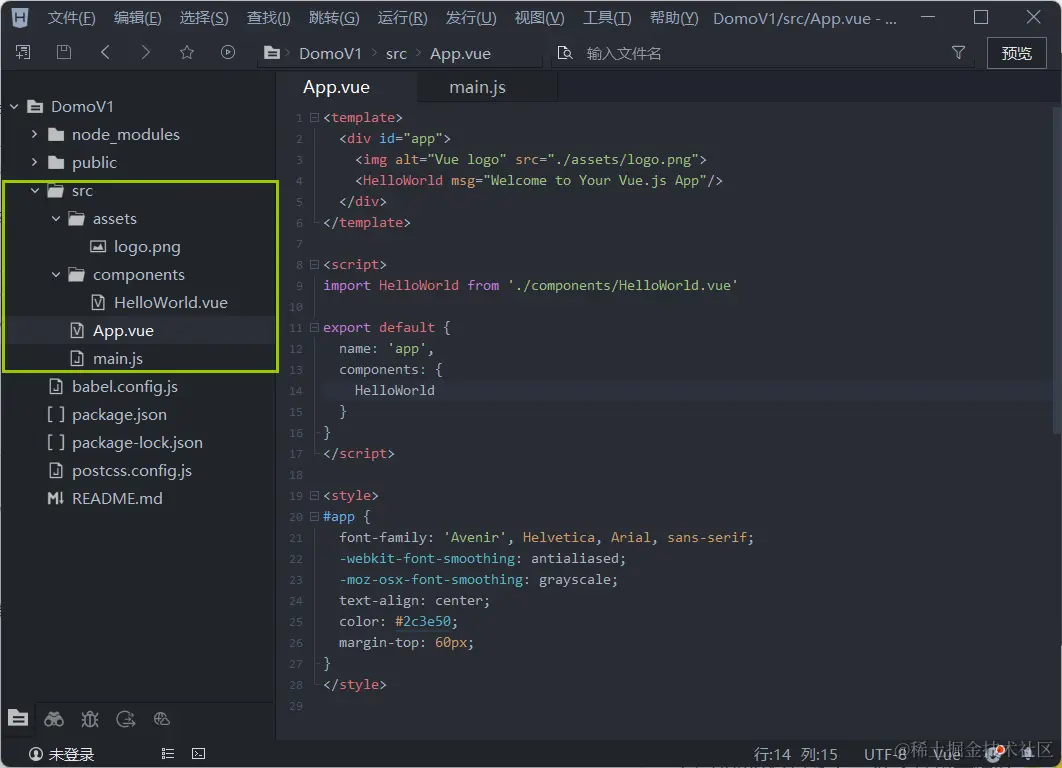Go forward with the right arrow icon
This screenshot has height=768, width=1062.
146,52
